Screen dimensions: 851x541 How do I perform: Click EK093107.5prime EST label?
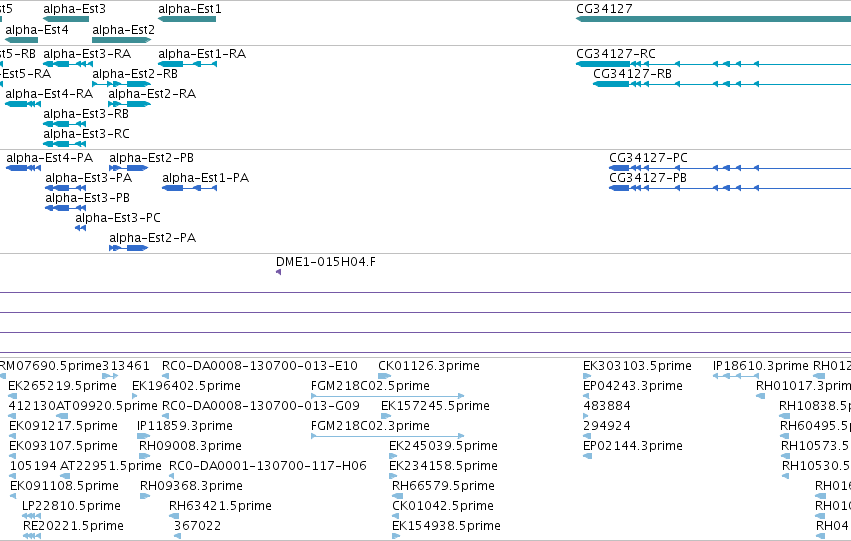coord(63,446)
